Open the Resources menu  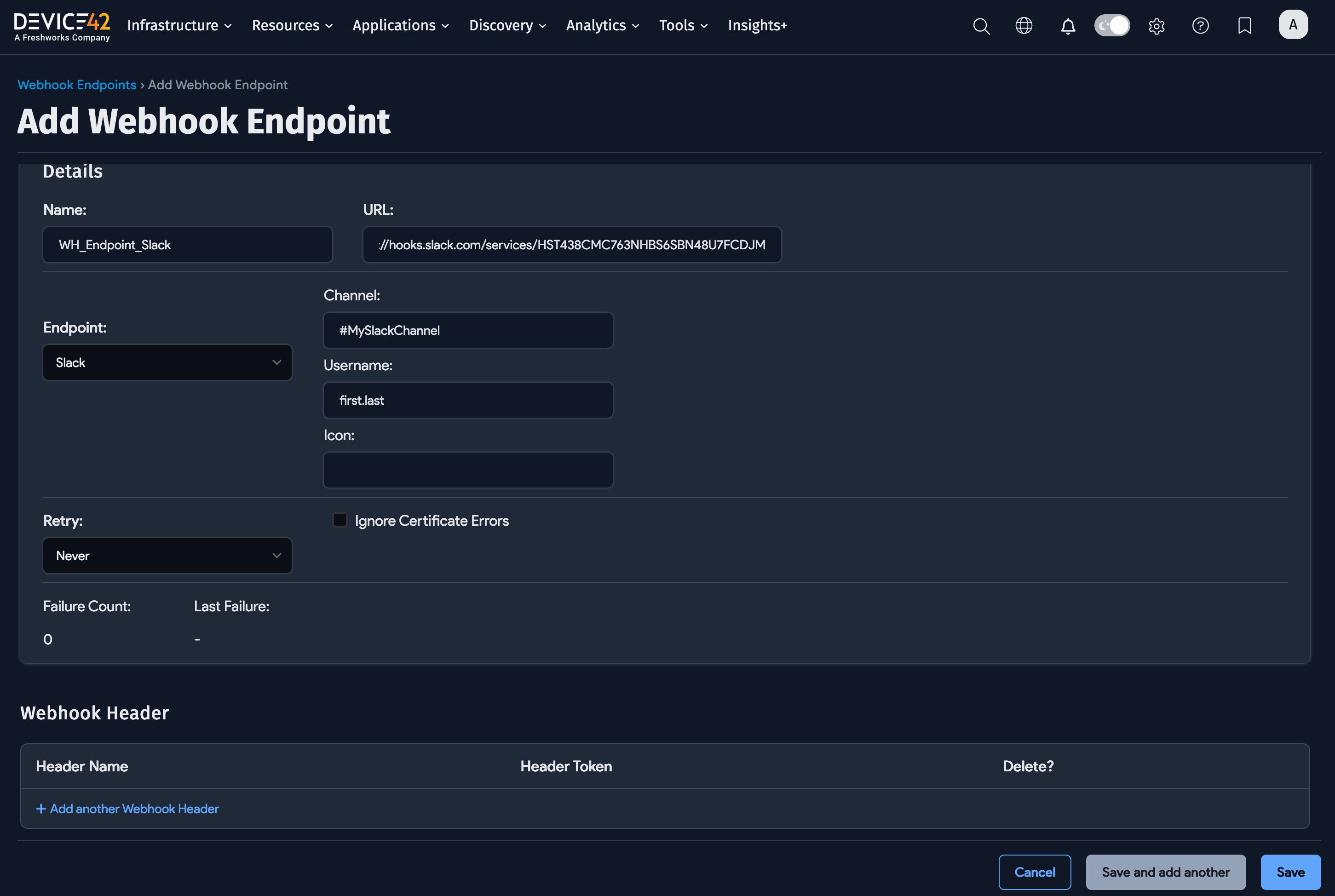[292, 26]
